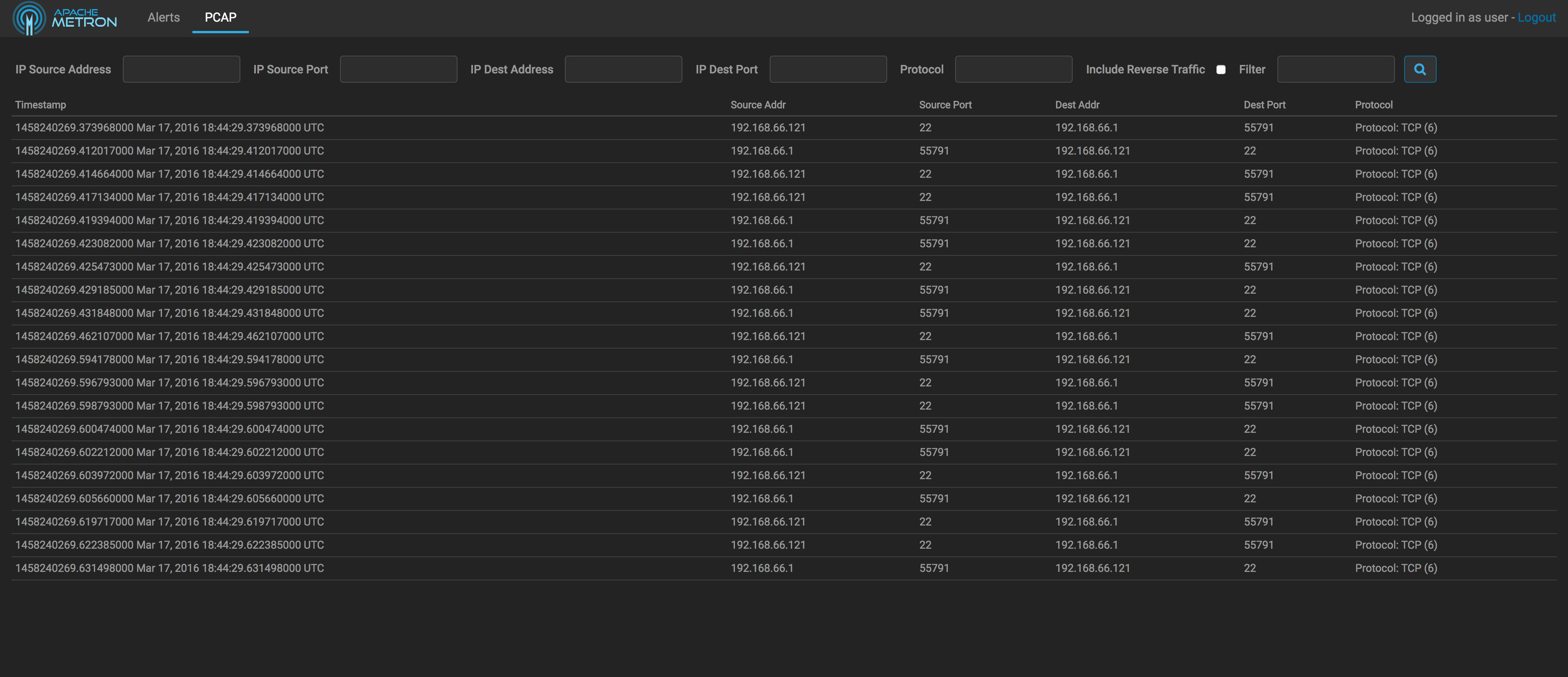
Task: Focus the IP Dest Port input
Action: pos(828,70)
